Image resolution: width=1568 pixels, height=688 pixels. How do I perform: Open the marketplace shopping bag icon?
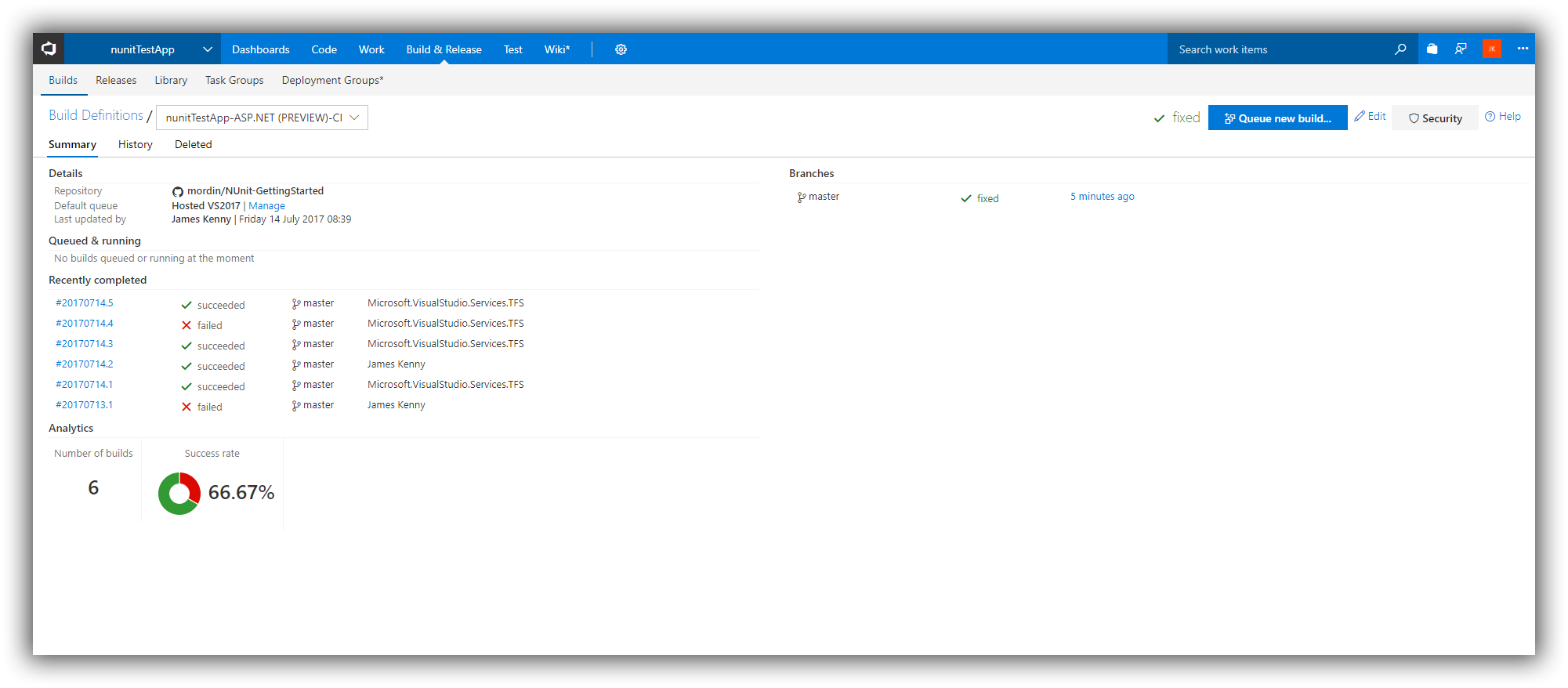1432,49
